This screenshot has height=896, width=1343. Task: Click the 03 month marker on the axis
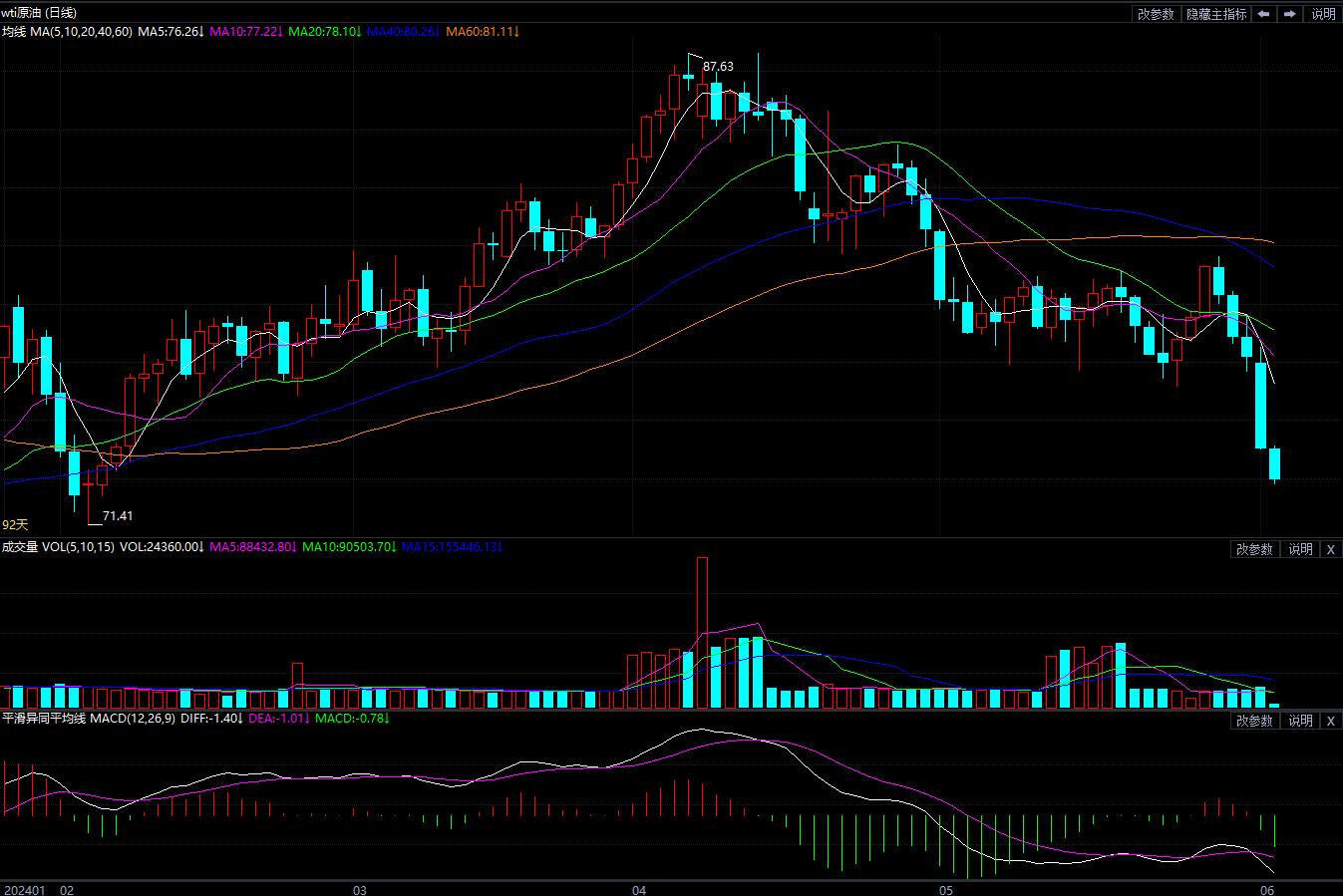[x=361, y=889]
